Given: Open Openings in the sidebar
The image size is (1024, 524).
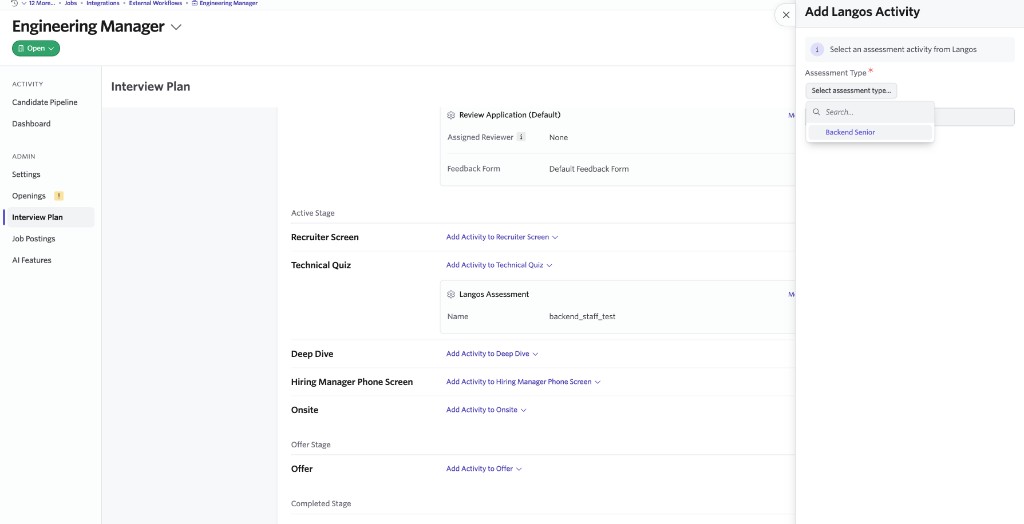Looking at the screenshot, I should point(29,196).
